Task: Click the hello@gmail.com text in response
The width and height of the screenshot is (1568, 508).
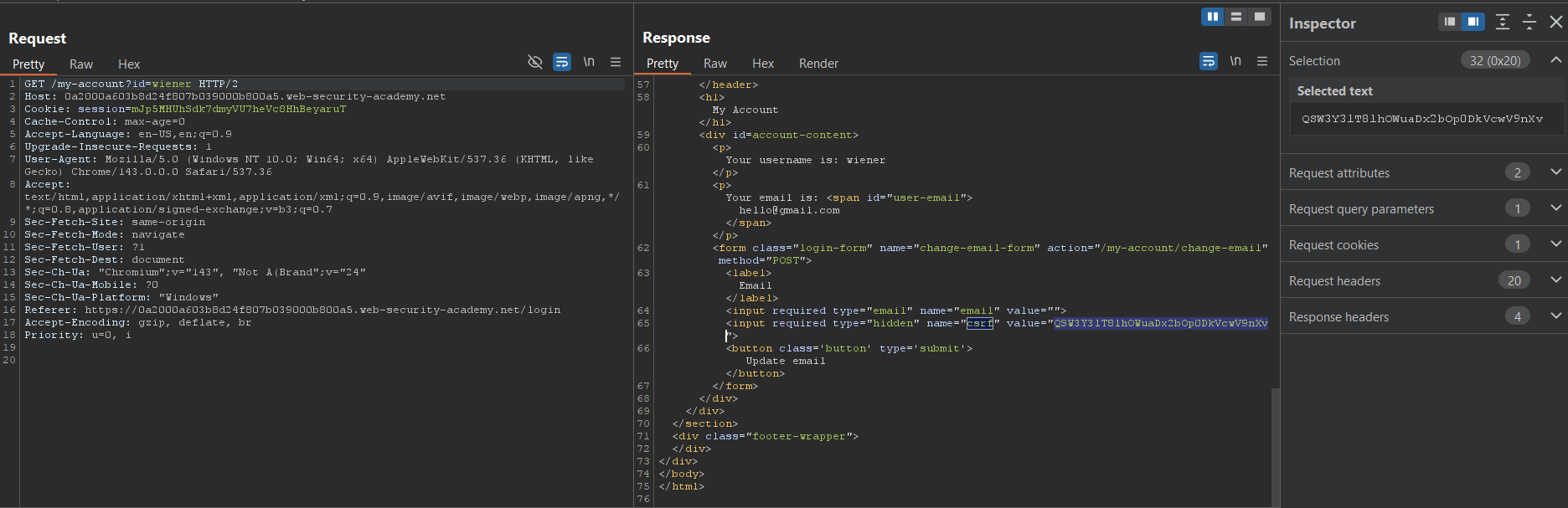Action: coord(789,210)
